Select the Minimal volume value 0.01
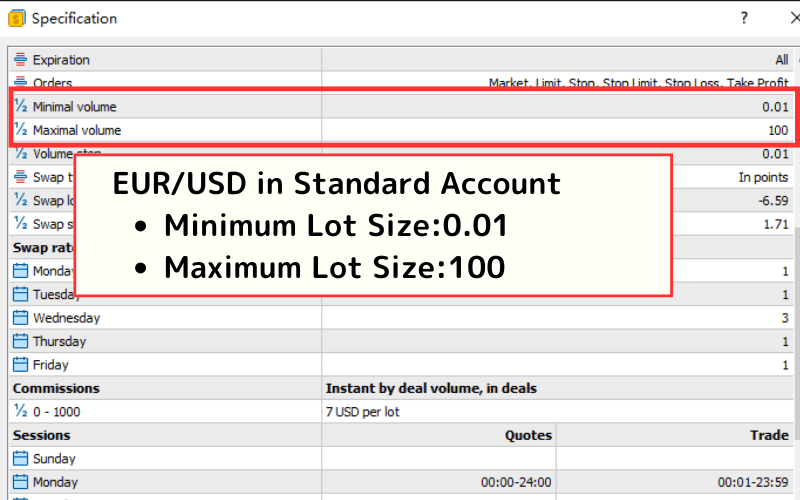Screen dimensions: 800x500 point(774,106)
